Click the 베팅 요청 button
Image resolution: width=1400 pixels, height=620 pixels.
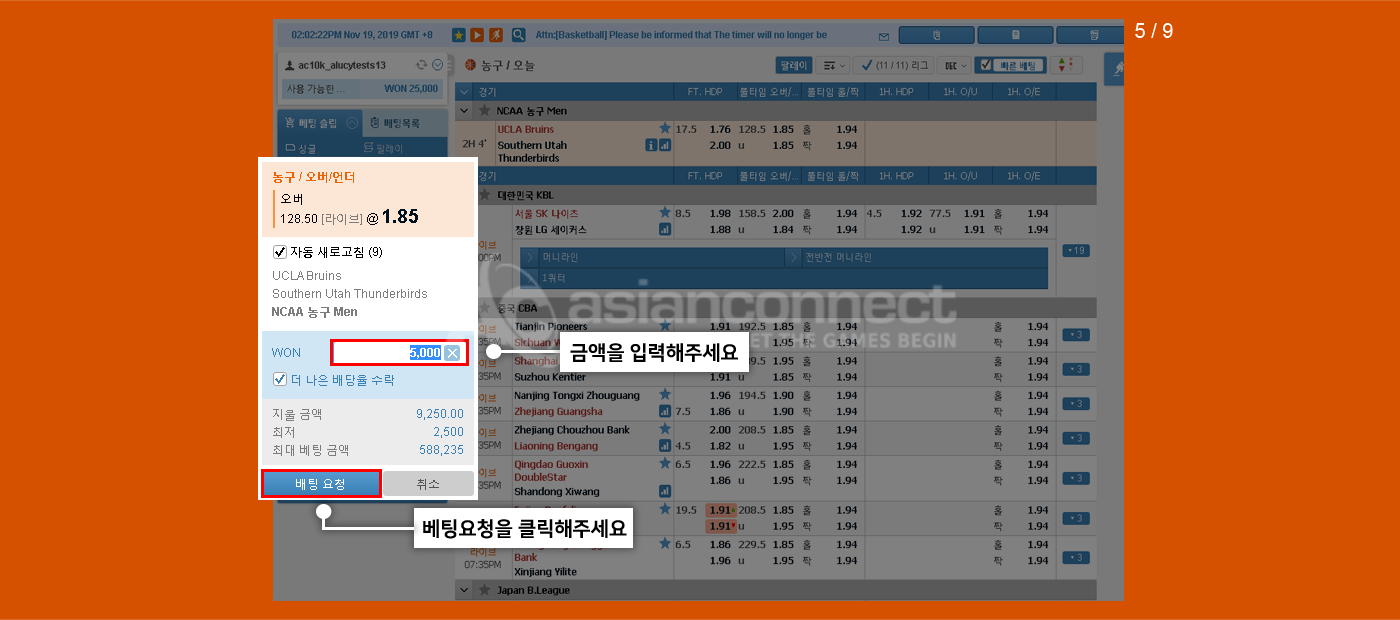pos(321,484)
